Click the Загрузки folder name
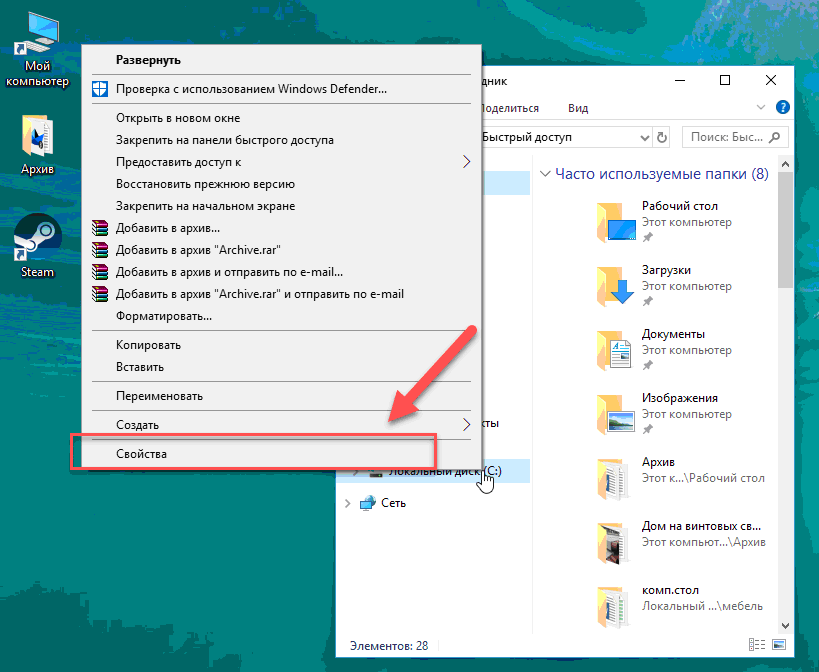 point(666,270)
